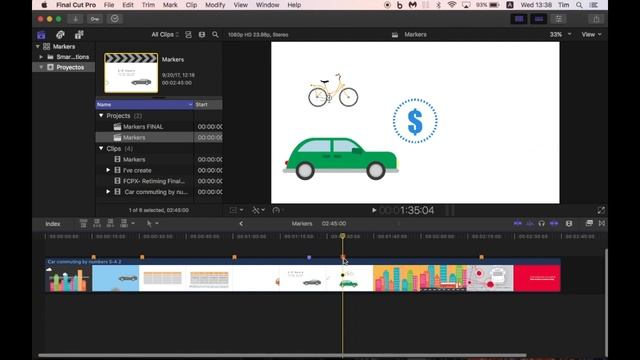
Task: Open the Final Cut Pro app menu
Action: coord(76,5)
